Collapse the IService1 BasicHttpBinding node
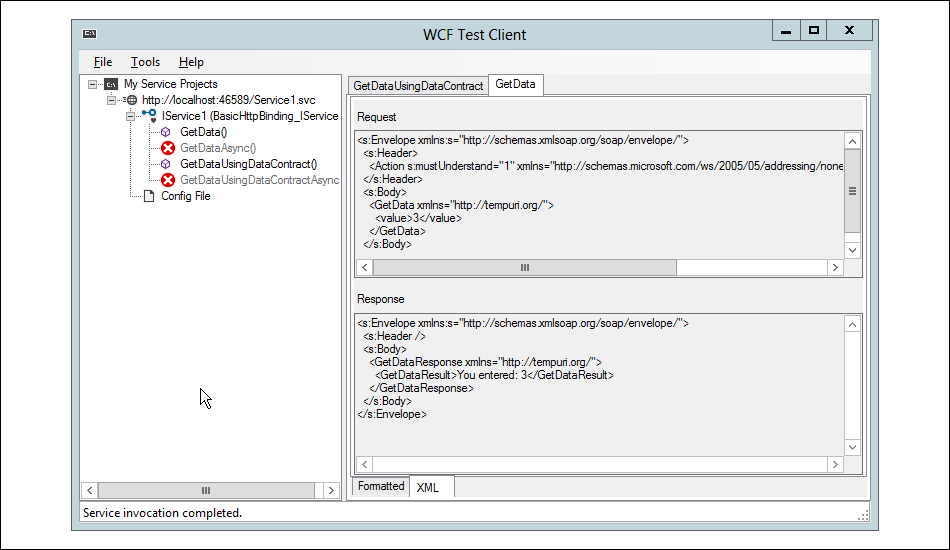Viewport: 950px width, 550px height. (x=130, y=116)
